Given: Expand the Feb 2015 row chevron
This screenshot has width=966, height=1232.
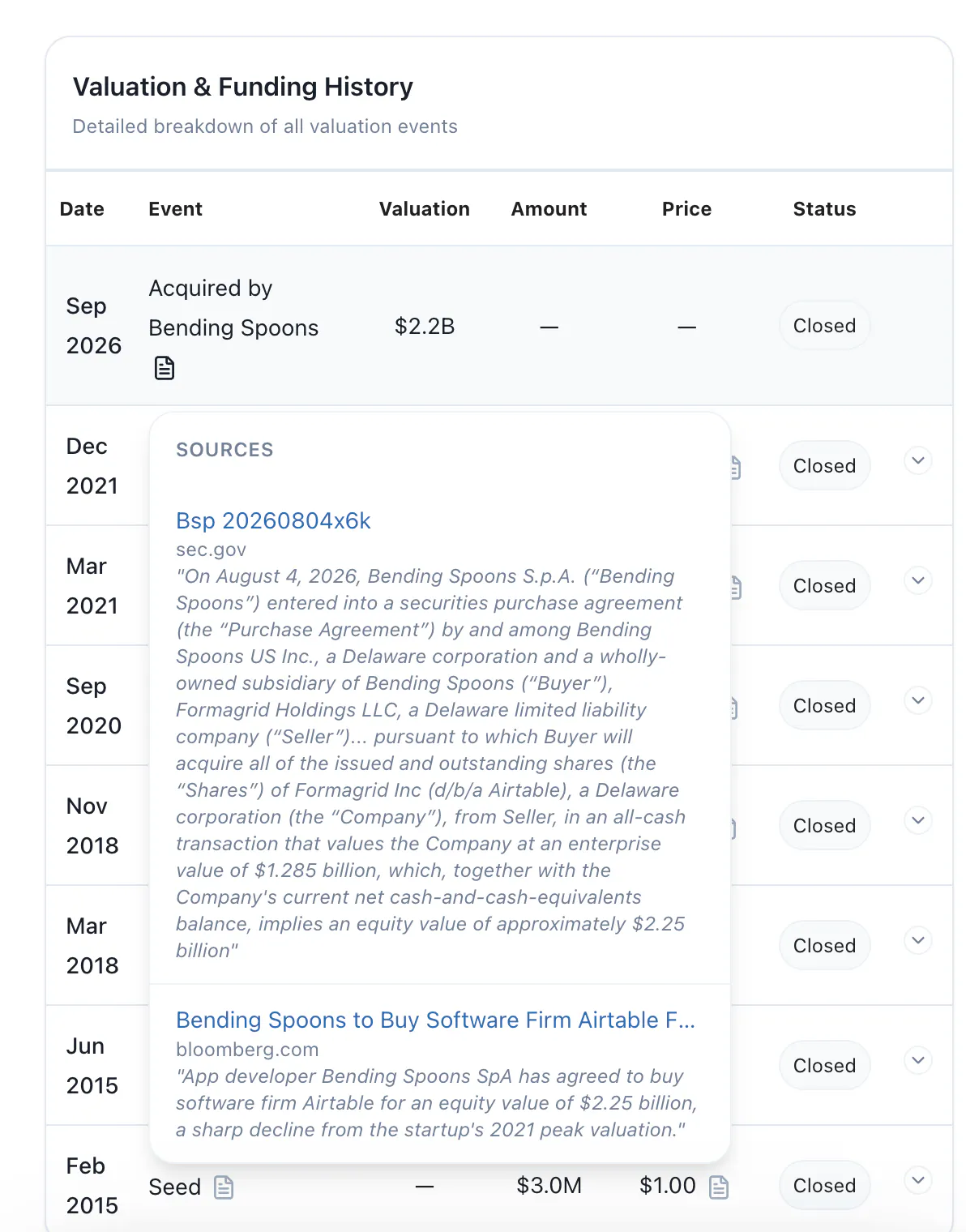Looking at the screenshot, I should pos(918,1180).
